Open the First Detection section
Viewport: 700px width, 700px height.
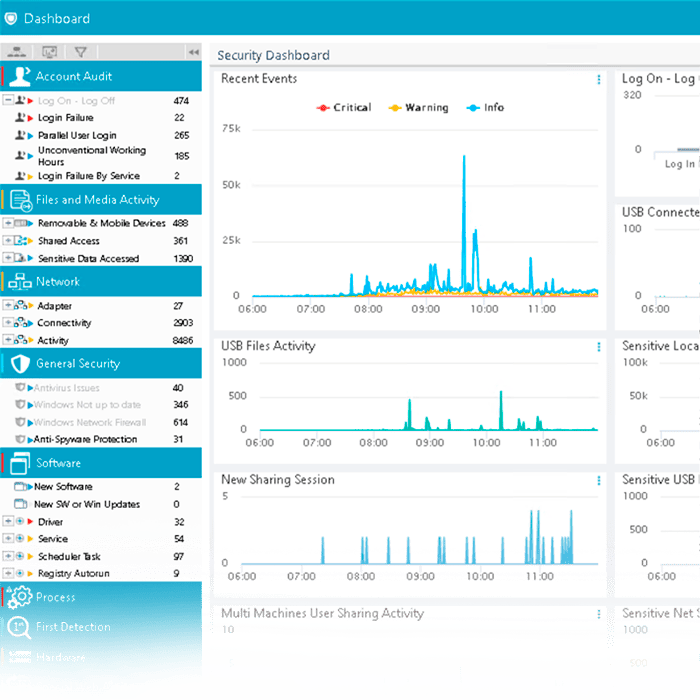(x=100, y=627)
